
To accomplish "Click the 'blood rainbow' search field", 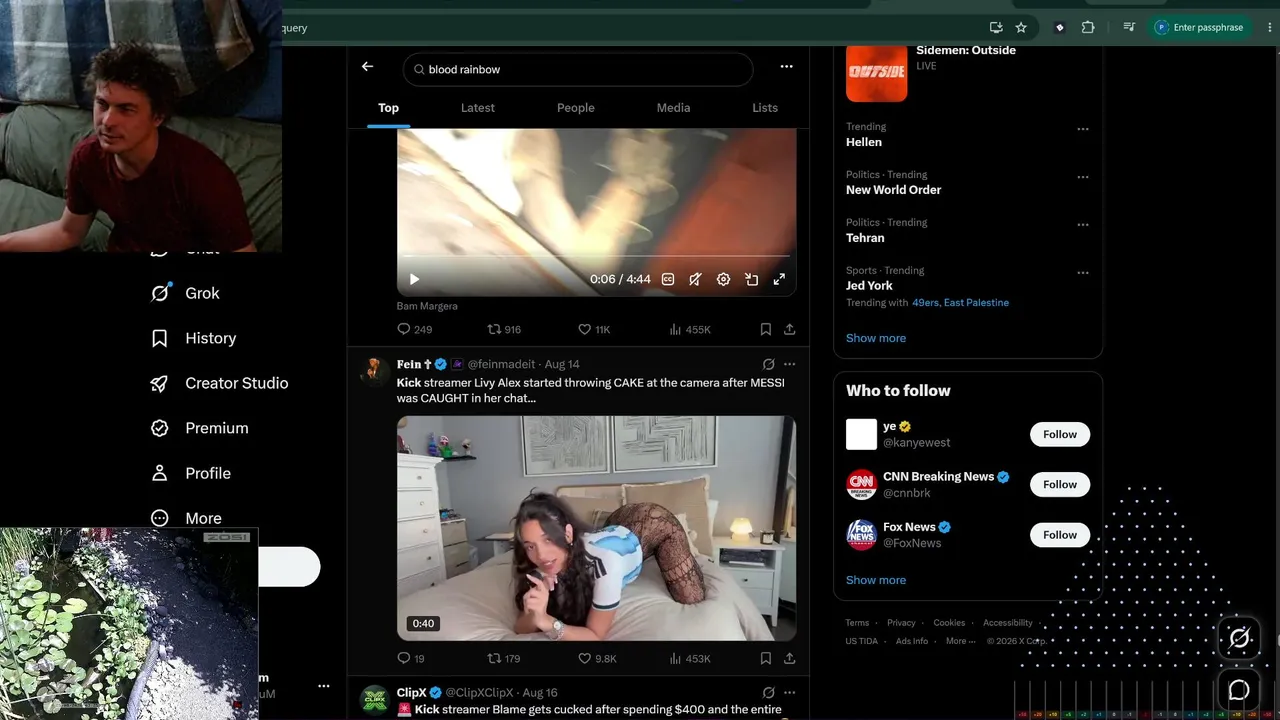I will [578, 69].
